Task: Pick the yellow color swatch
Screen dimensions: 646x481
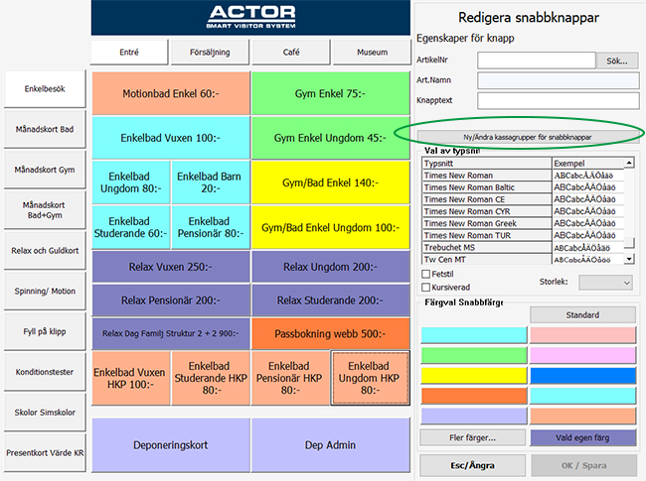Action: tap(474, 376)
